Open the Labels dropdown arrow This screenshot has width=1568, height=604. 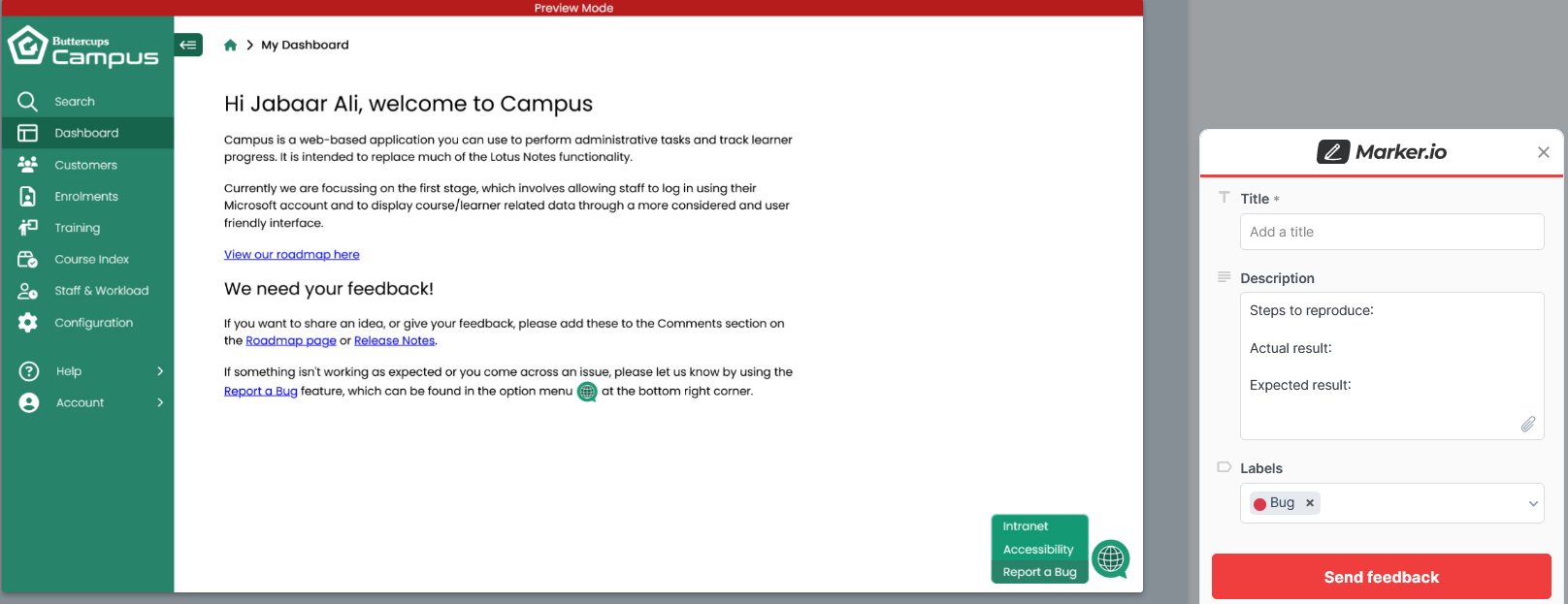pyautogui.click(x=1533, y=503)
